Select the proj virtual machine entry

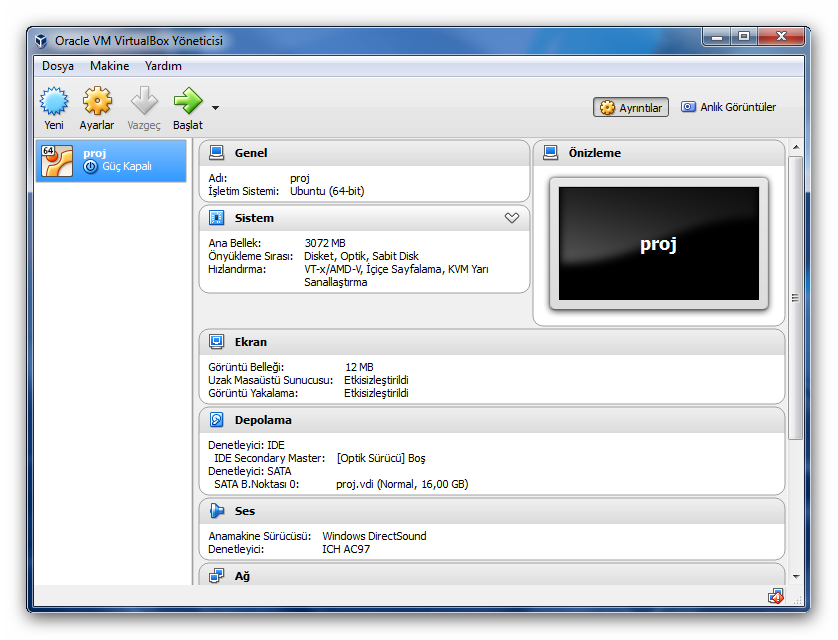coord(111,161)
